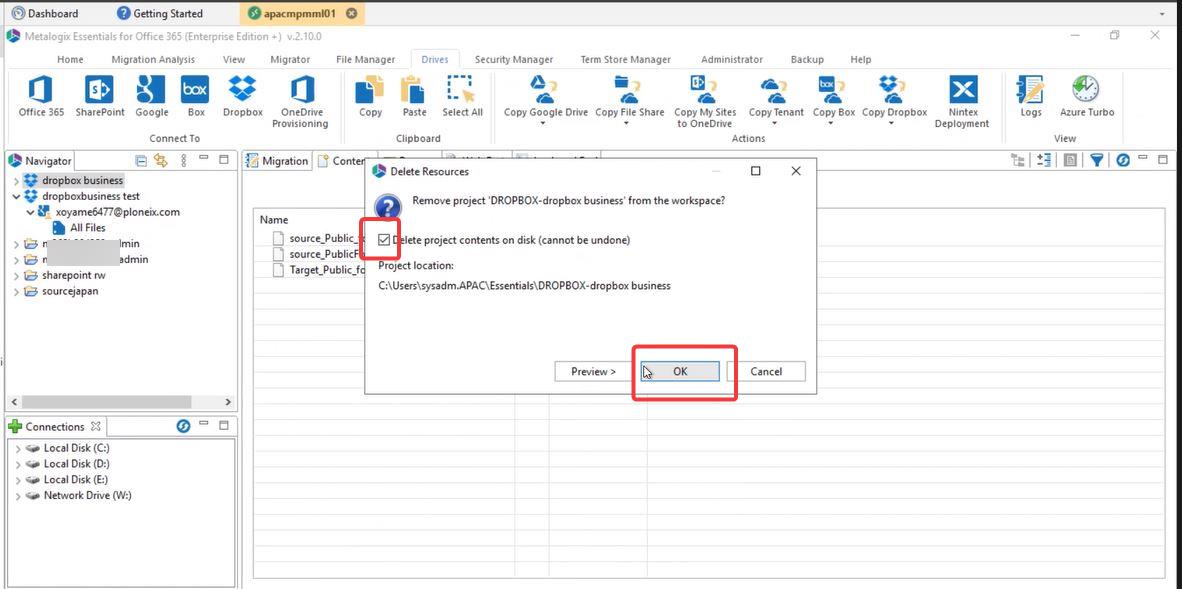
Task: Uncheck Delete project contents on disk
Action: (x=384, y=240)
